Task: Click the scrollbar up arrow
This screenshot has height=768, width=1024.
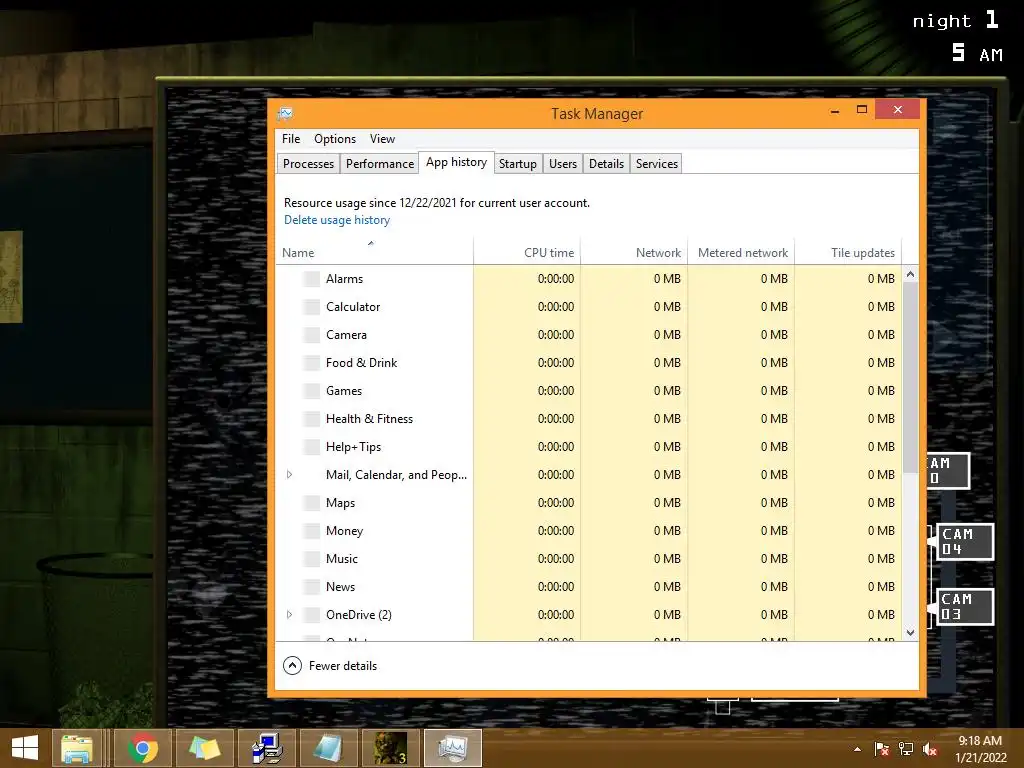Action: (x=910, y=274)
